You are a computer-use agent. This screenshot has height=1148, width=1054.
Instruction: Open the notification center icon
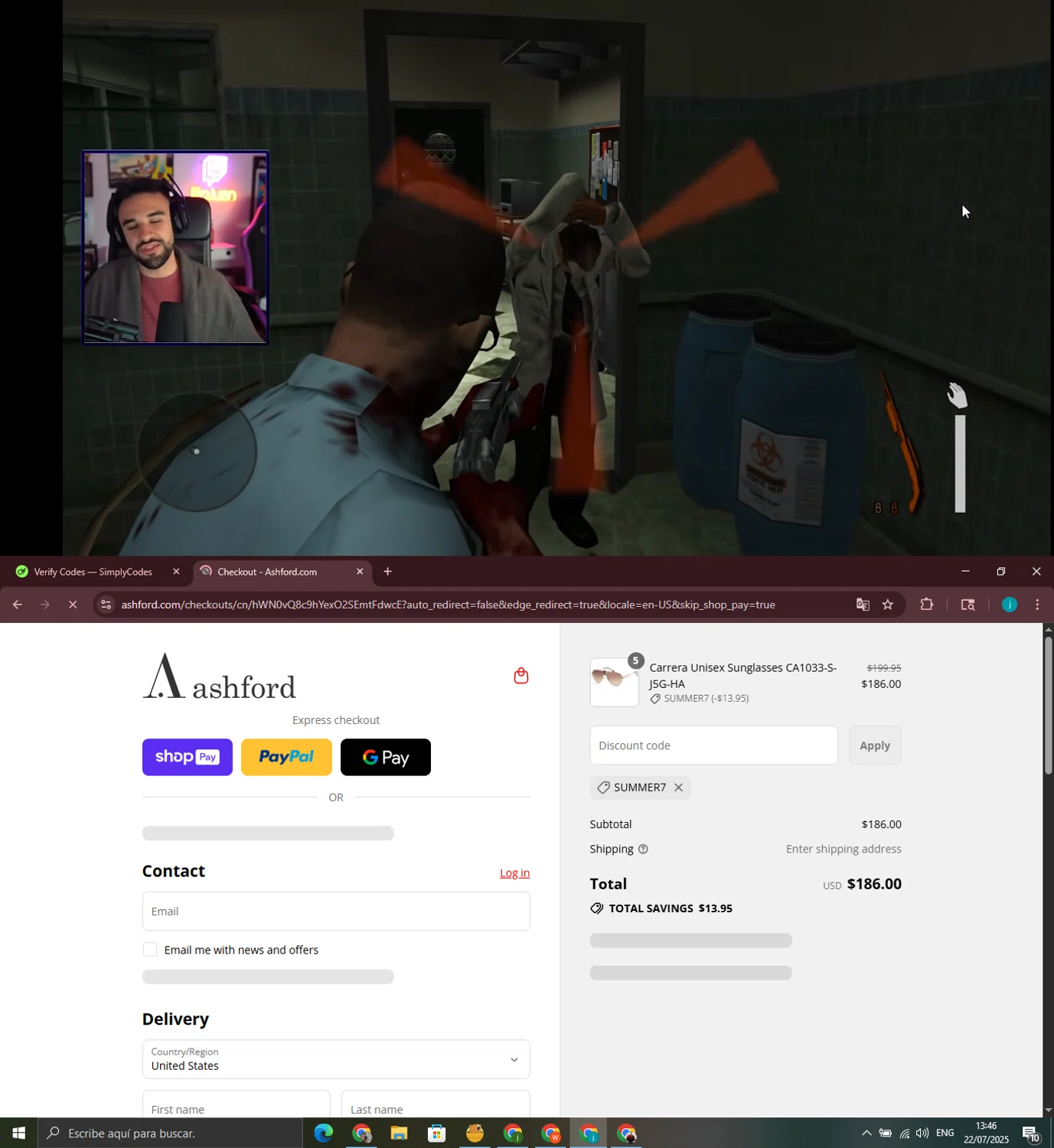[1031, 1133]
